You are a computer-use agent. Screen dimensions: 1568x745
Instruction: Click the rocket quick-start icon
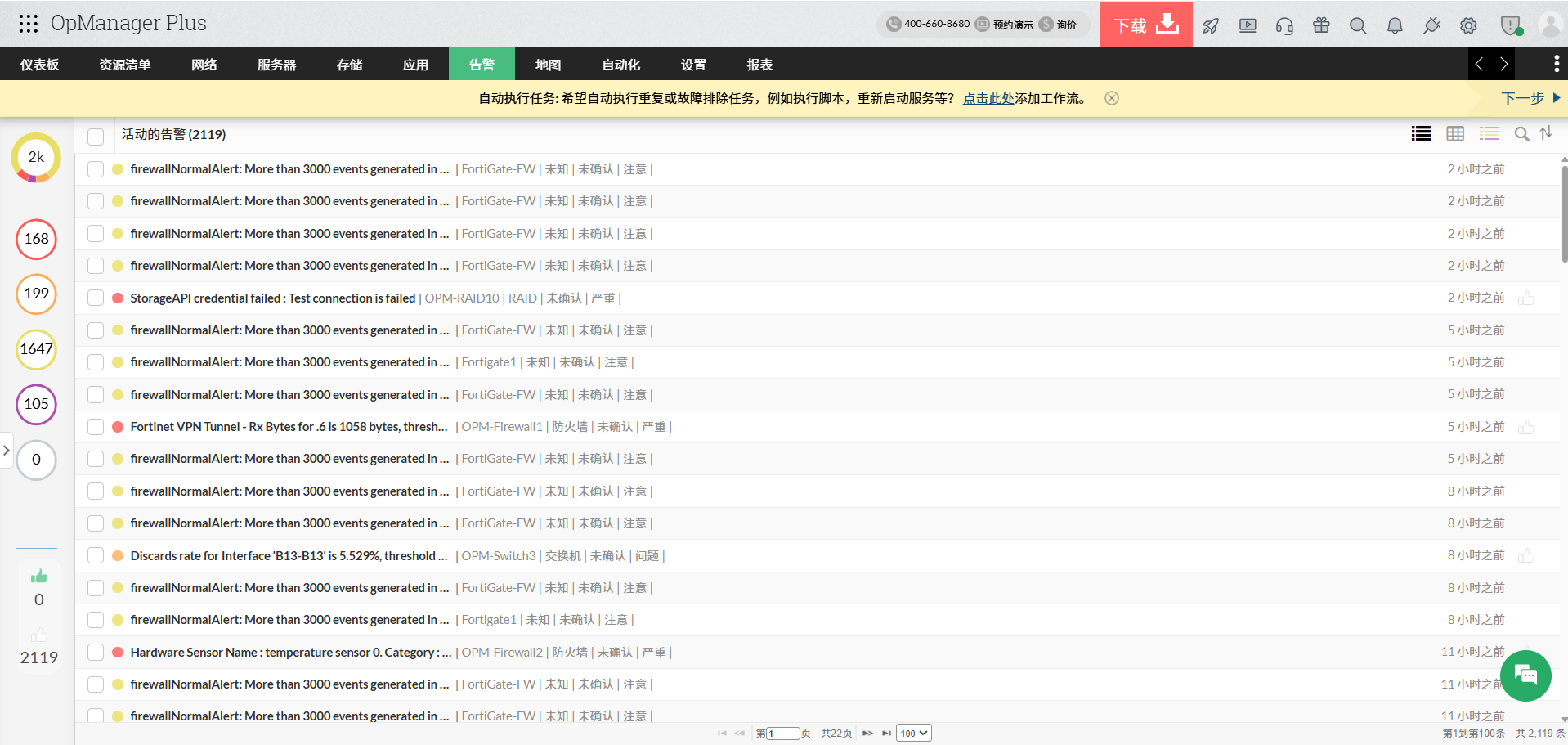[1211, 25]
